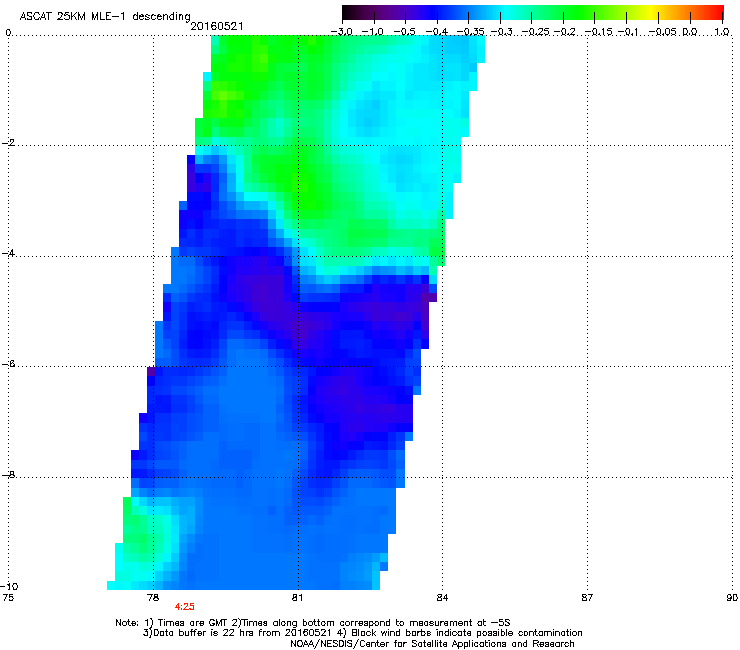
Task: Click the colorbar label -0.15
Action: (x=599, y=32)
